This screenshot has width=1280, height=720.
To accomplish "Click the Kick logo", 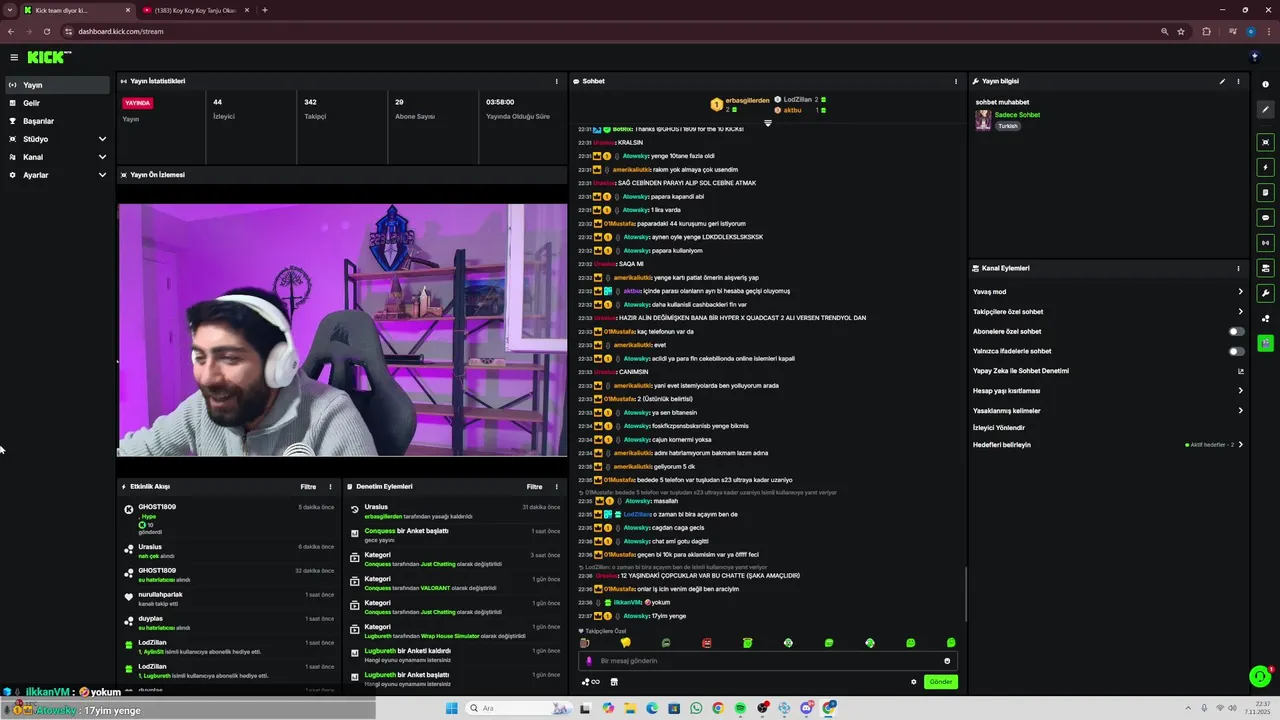I will [x=49, y=57].
